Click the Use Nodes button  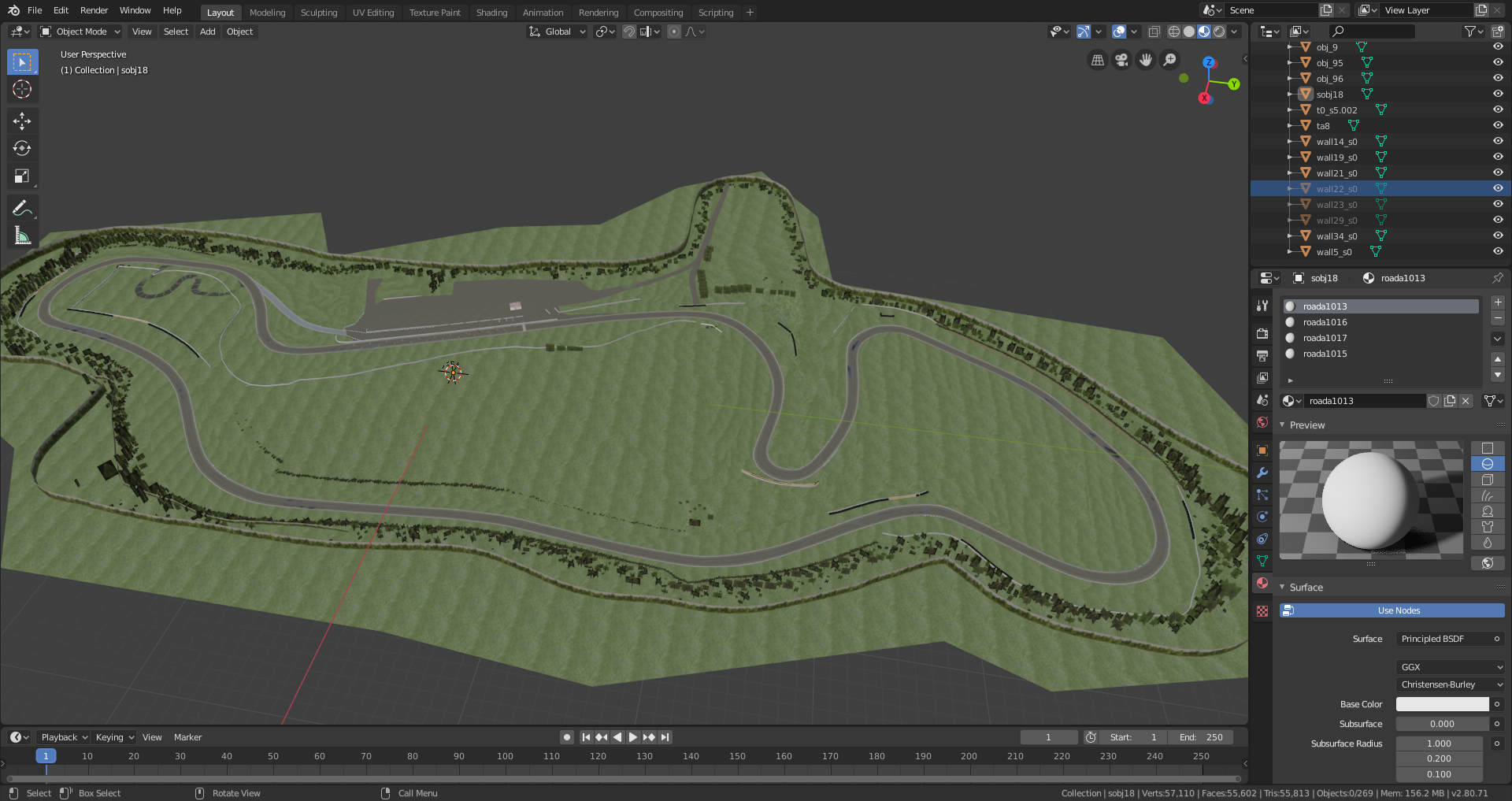point(1399,610)
